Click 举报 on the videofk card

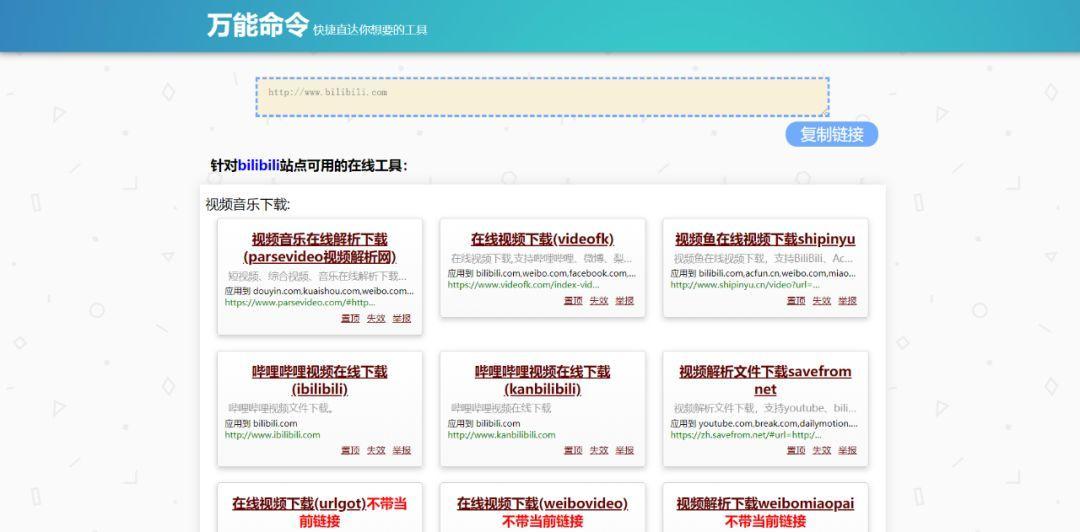625,300
